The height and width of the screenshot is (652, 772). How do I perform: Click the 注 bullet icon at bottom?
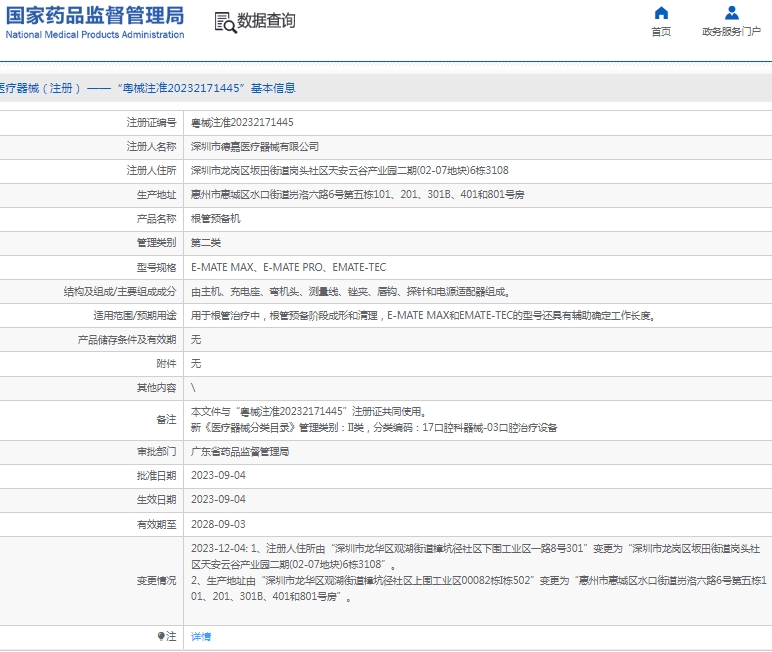tap(161, 636)
